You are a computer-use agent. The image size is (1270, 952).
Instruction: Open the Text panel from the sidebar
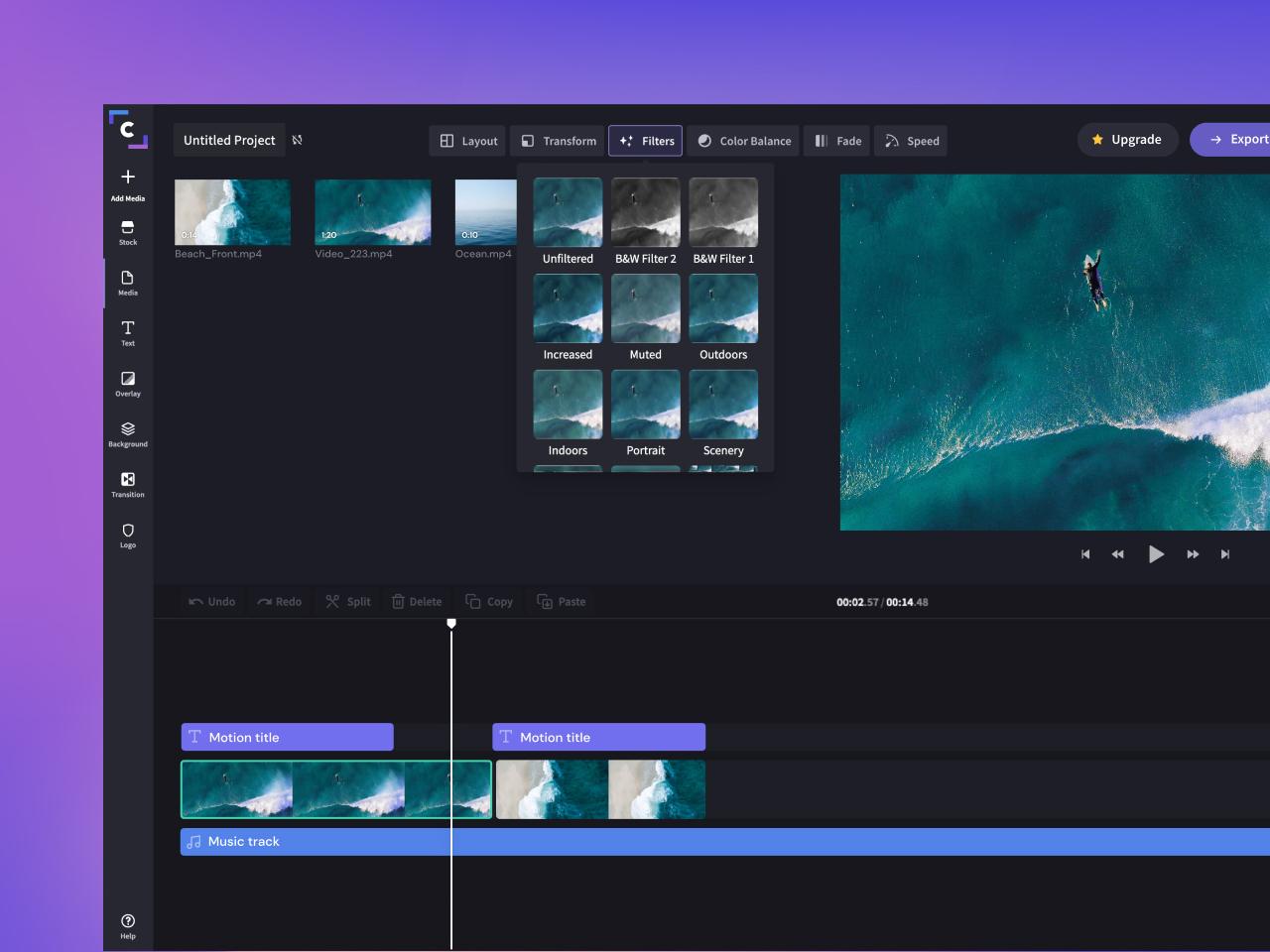point(128,333)
